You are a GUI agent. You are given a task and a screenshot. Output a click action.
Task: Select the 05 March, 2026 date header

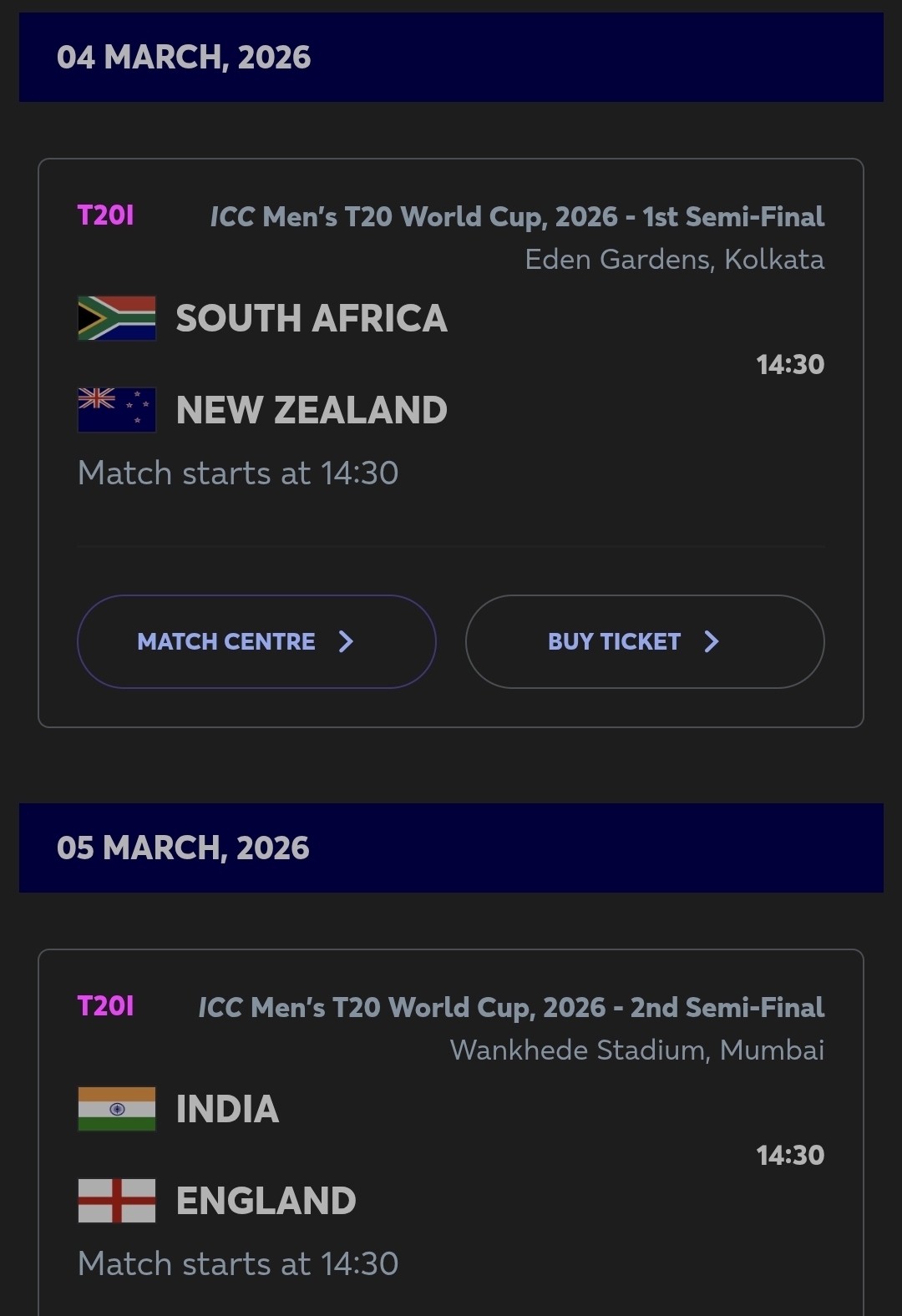[183, 848]
